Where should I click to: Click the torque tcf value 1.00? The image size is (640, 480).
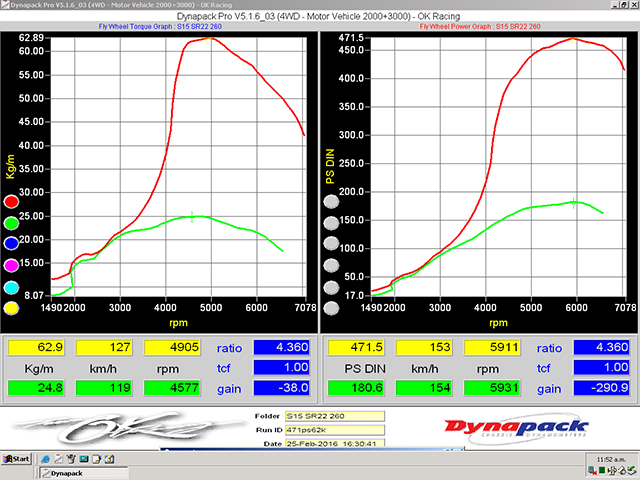(281, 367)
